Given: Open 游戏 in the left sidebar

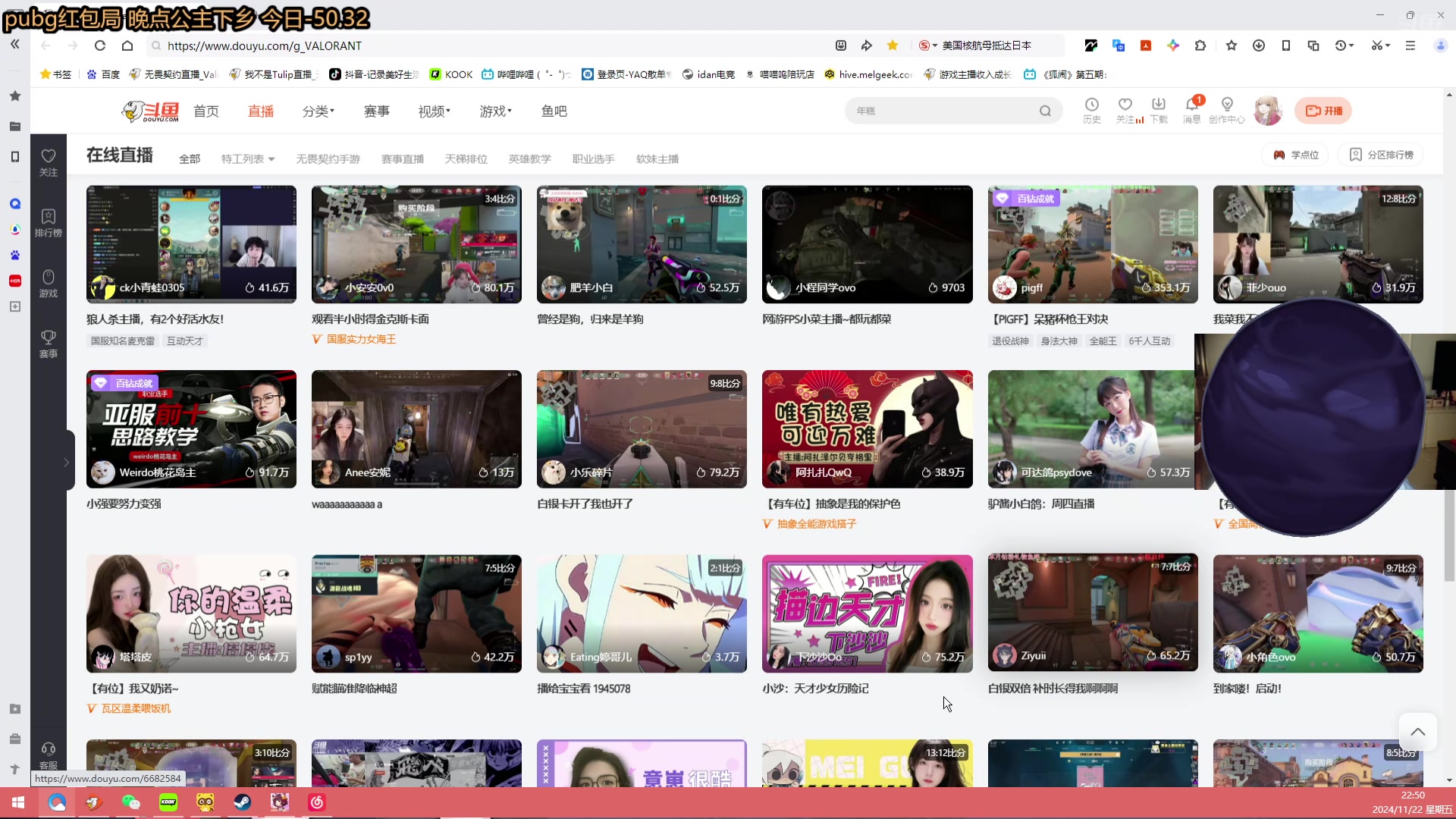Looking at the screenshot, I should click(49, 284).
